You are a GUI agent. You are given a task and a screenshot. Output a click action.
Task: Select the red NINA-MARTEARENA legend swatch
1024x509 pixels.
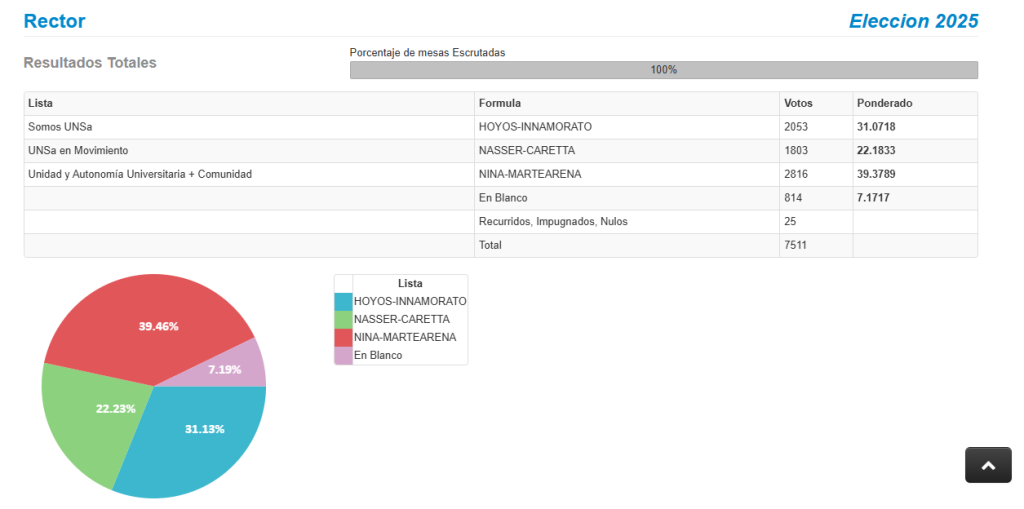point(343,337)
